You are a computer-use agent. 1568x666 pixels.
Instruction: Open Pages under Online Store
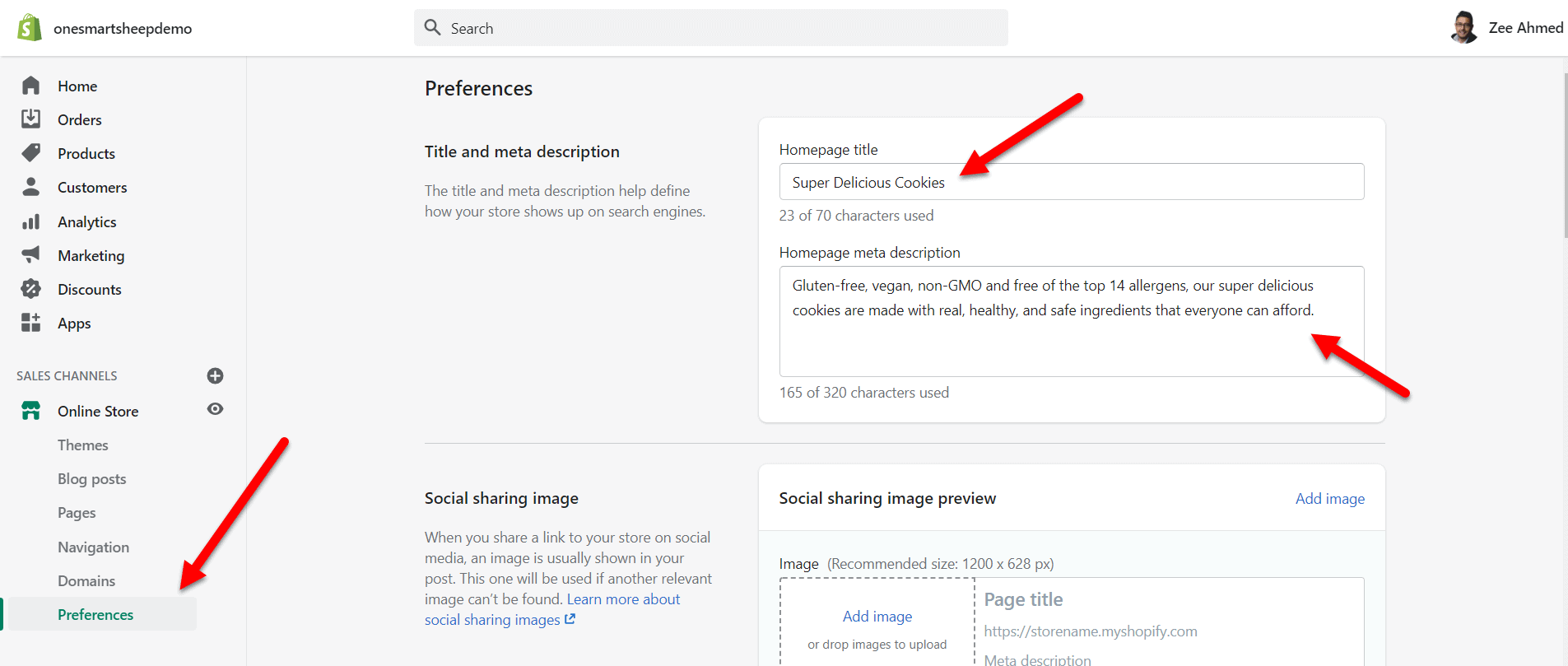(x=77, y=512)
